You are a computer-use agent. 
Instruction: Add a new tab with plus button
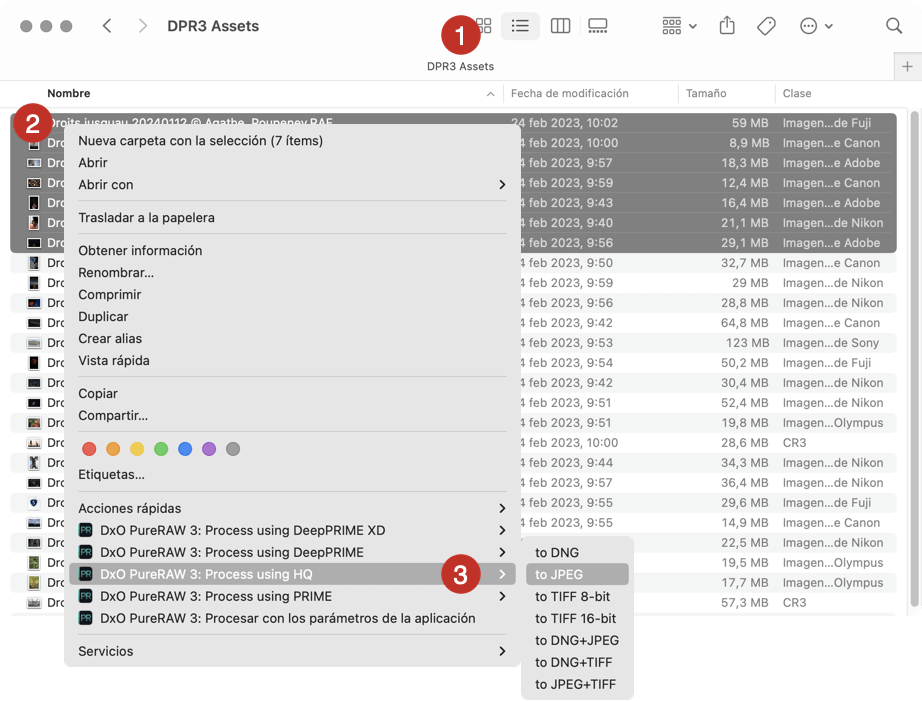[x=907, y=66]
